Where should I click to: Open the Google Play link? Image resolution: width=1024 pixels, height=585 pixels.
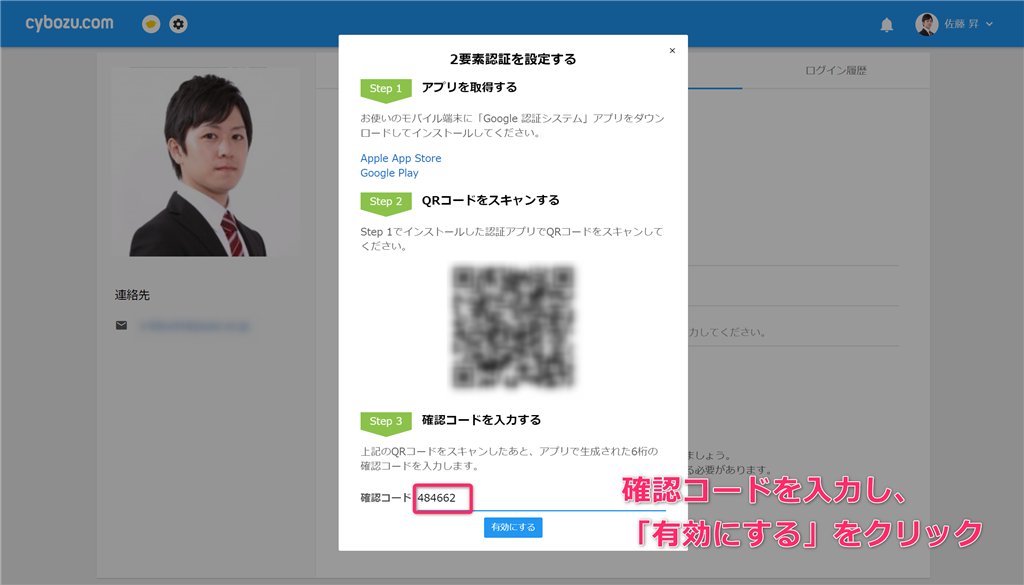(389, 173)
